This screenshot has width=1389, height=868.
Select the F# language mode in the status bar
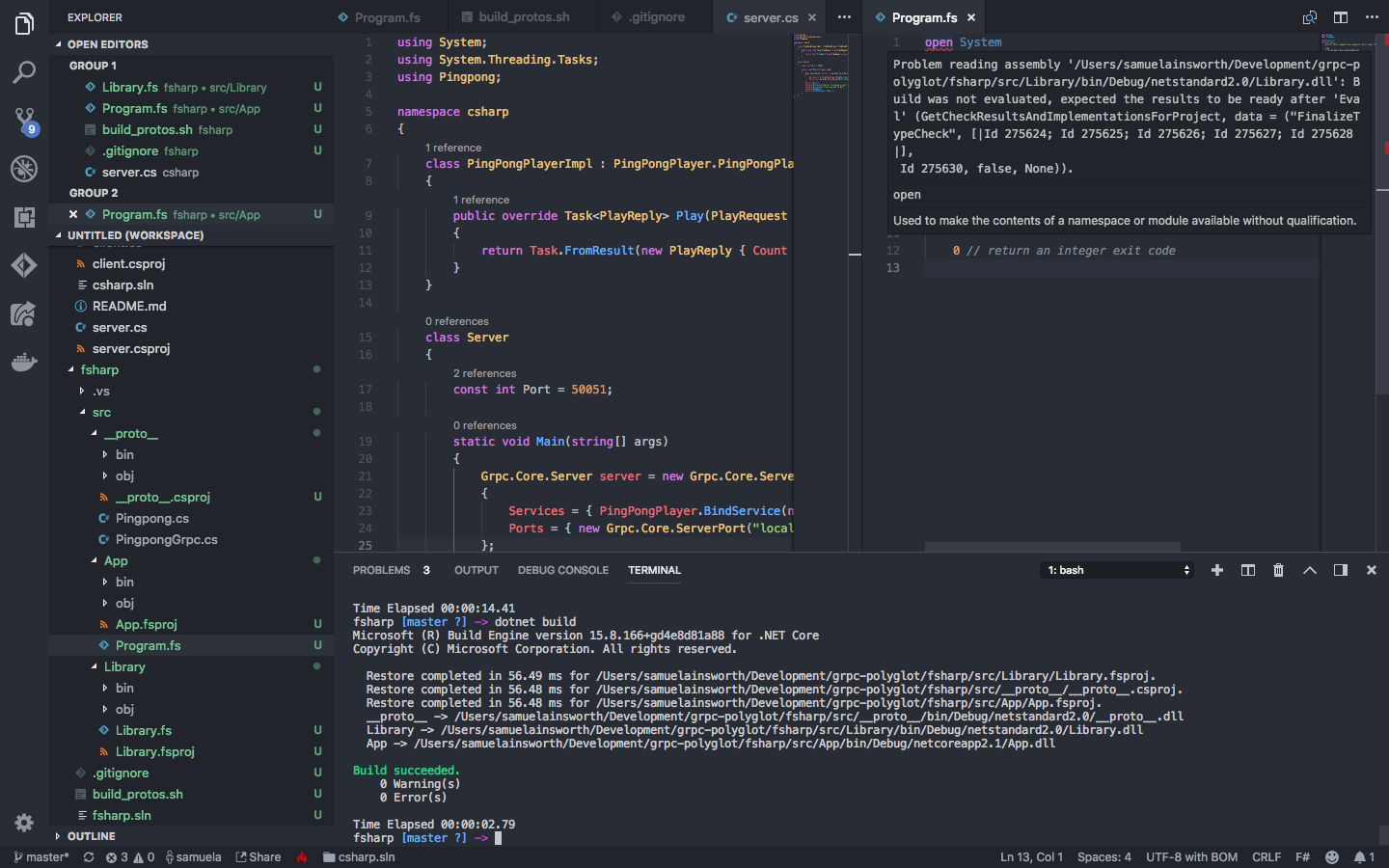pos(1302,856)
